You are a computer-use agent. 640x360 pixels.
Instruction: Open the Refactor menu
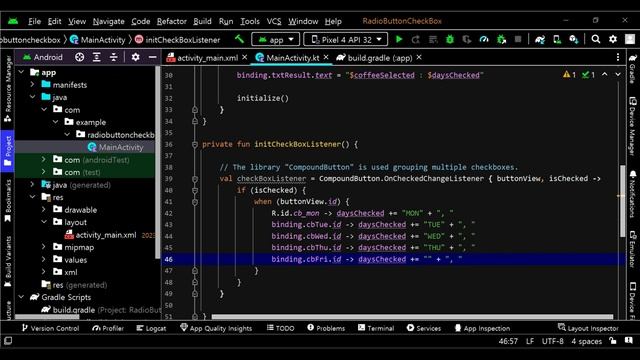(172, 21)
